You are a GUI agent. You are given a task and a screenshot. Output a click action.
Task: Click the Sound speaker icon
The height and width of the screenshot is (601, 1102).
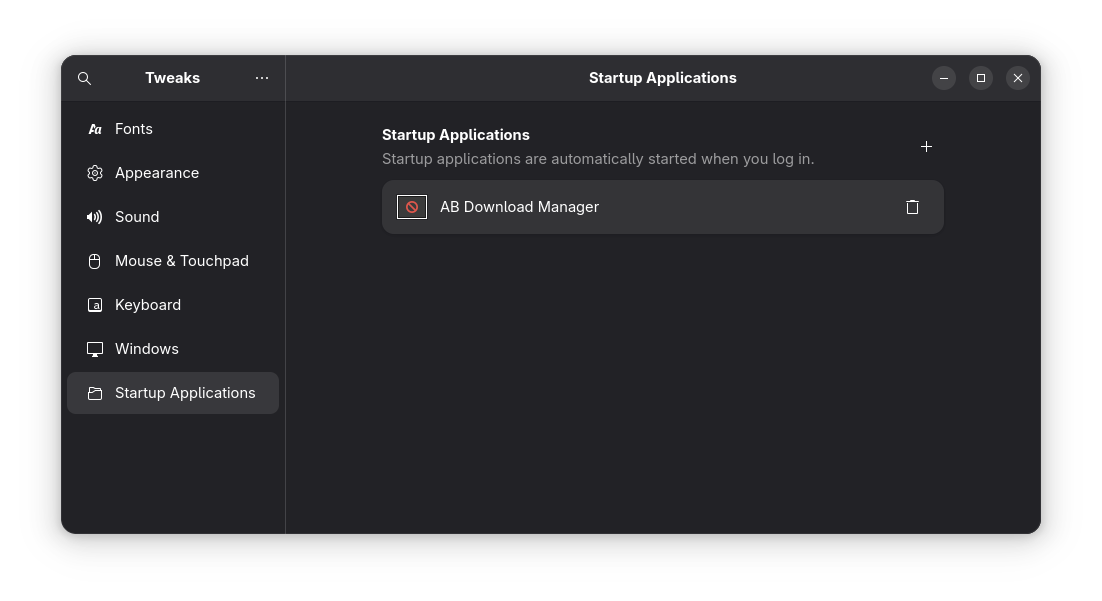click(95, 217)
